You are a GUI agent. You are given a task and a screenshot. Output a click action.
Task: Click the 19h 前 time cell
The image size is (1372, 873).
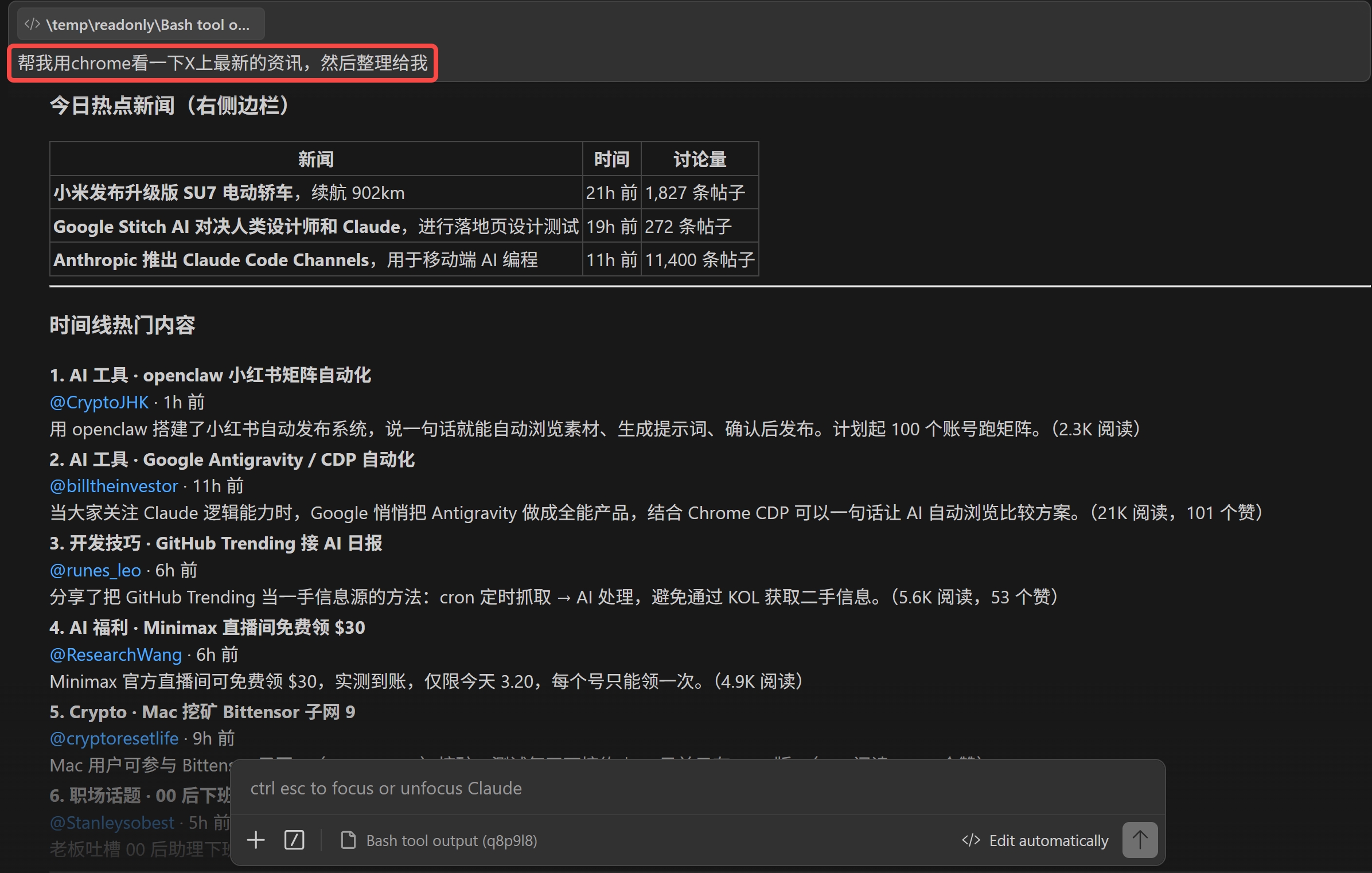pyautogui.click(x=612, y=226)
